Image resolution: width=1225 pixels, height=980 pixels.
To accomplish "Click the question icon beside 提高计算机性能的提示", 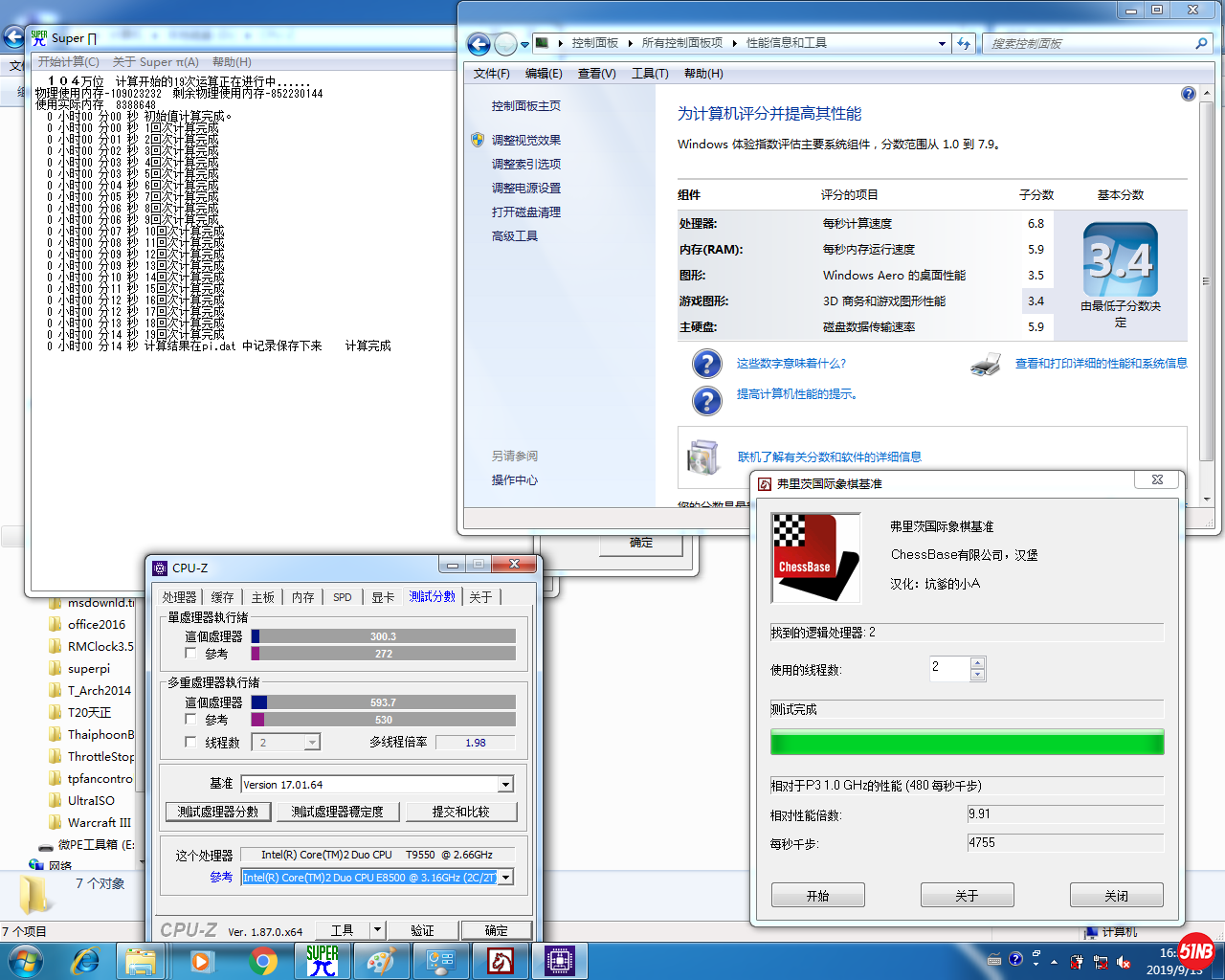I will click(x=706, y=400).
